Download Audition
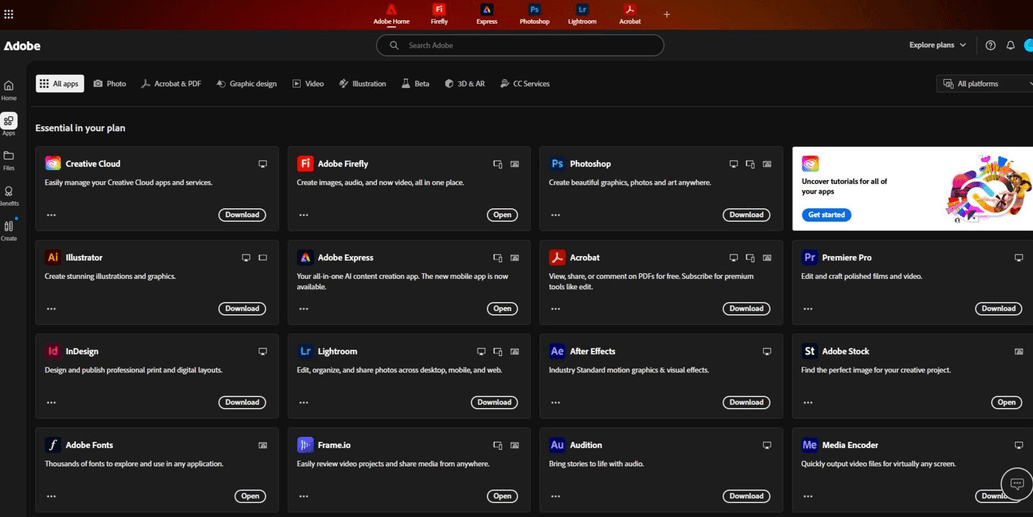1033x517 pixels. pyautogui.click(x=746, y=496)
